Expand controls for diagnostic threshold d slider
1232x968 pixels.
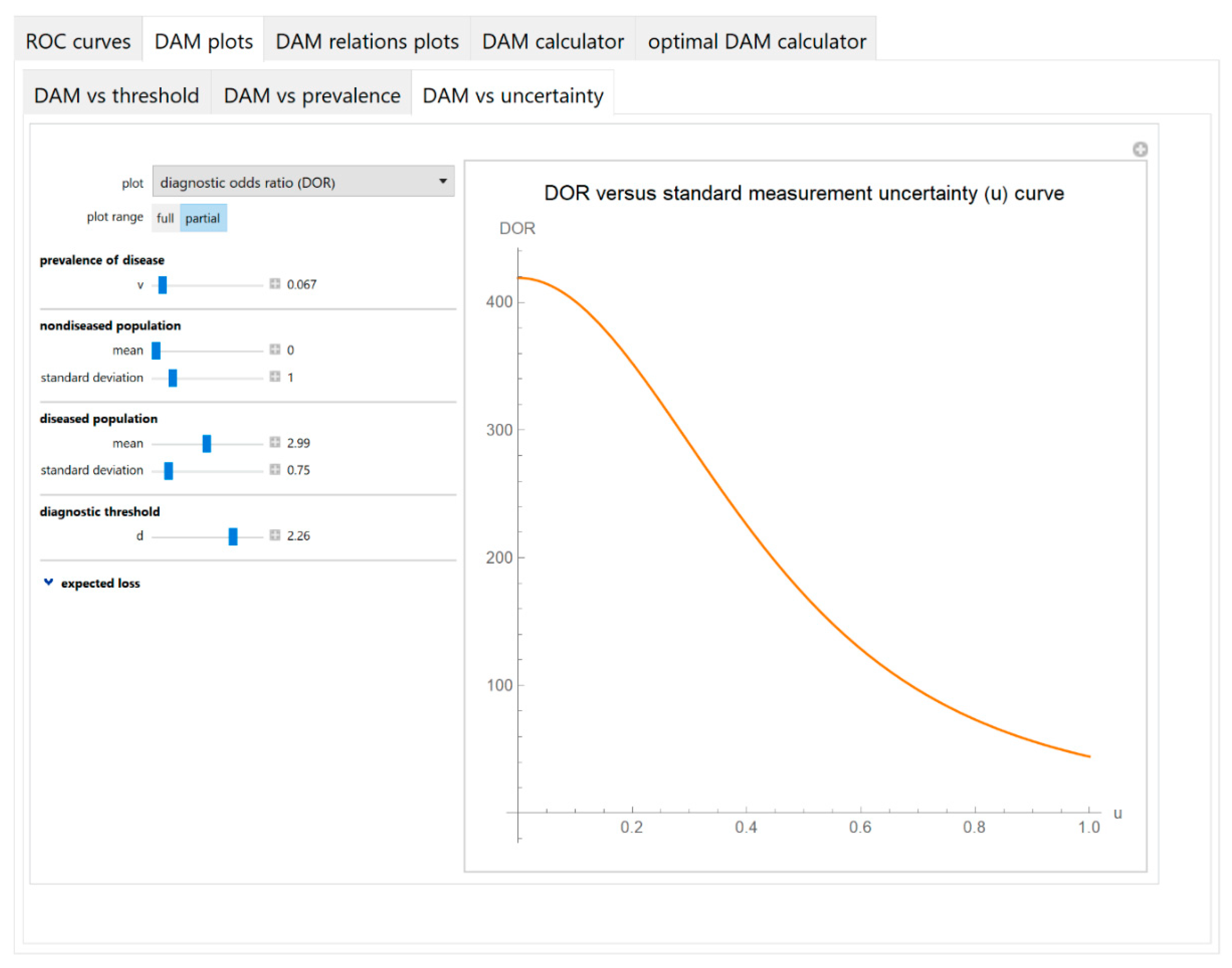pyautogui.click(x=275, y=535)
